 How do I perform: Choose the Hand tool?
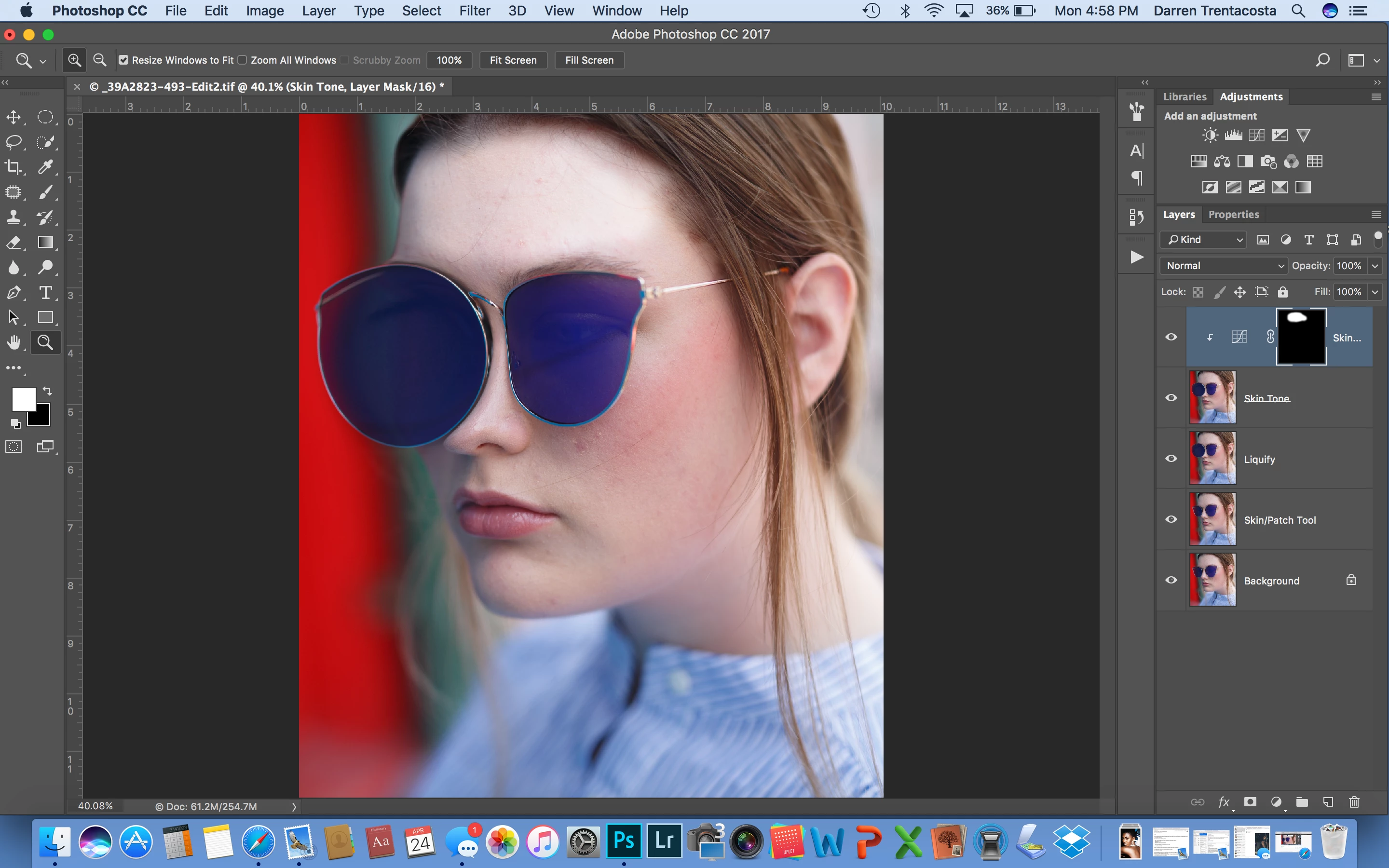click(13, 343)
